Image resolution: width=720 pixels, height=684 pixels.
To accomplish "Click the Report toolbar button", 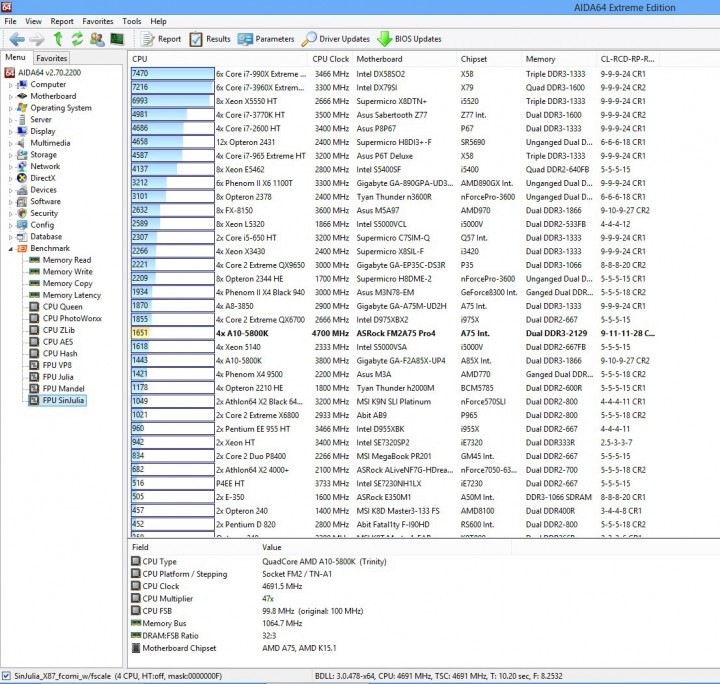I will coord(161,39).
